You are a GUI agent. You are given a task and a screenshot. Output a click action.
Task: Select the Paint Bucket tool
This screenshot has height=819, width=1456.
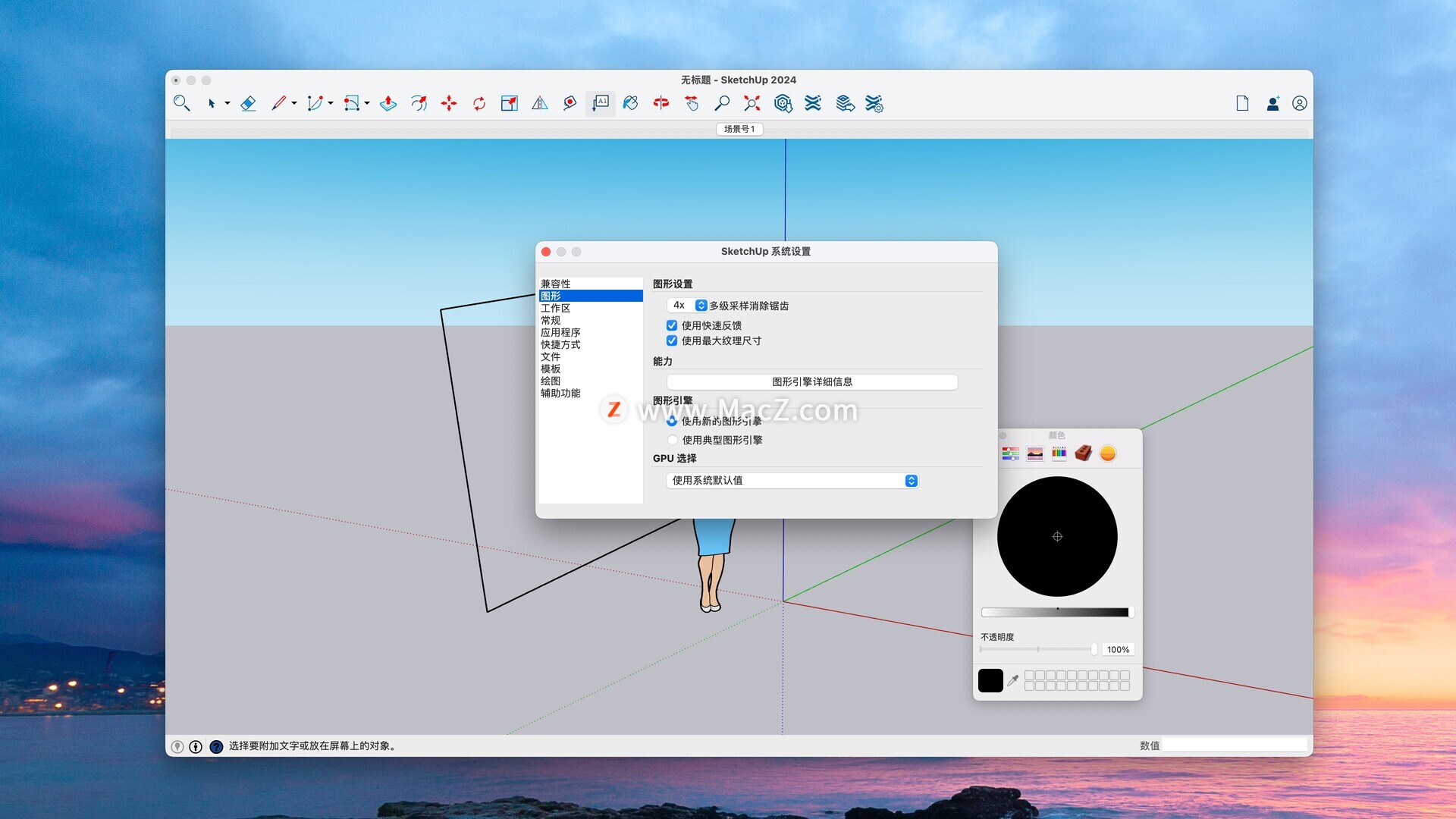click(x=631, y=103)
